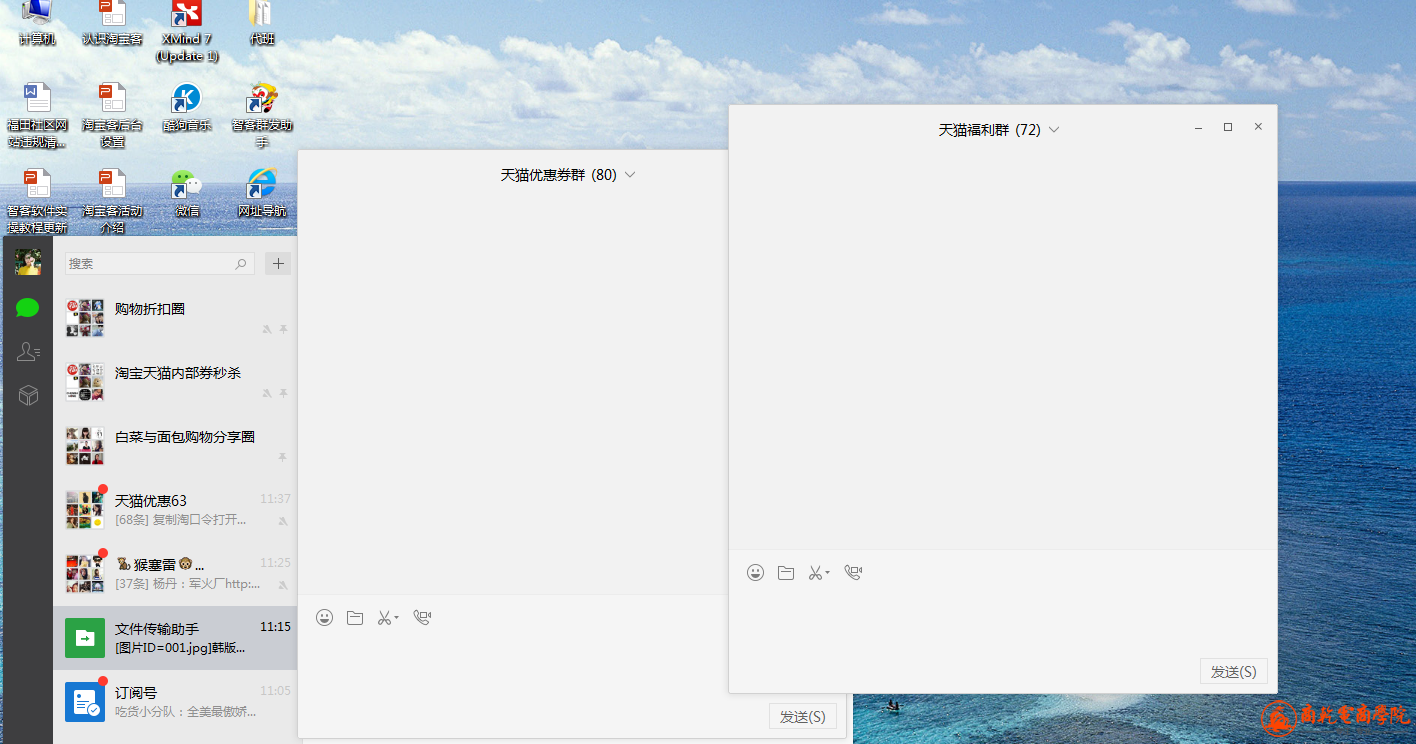
Task: Click the plus button to start a group chat
Action: coord(279,264)
